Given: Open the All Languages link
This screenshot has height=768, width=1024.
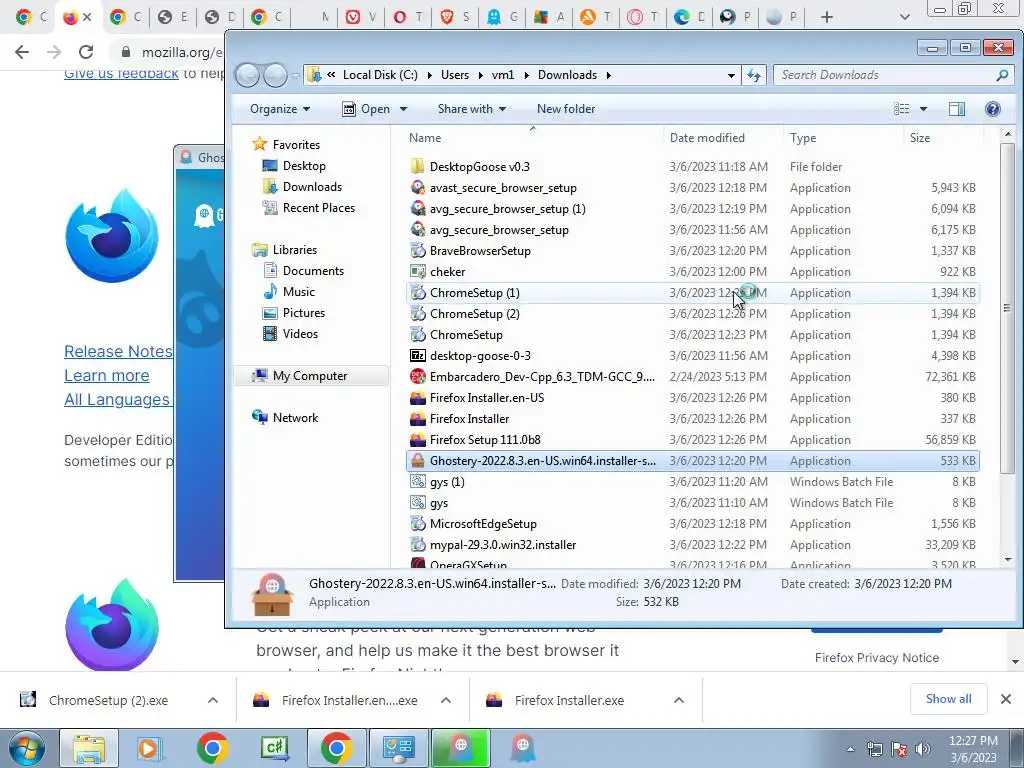Looking at the screenshot, I should tap(118, 400).
